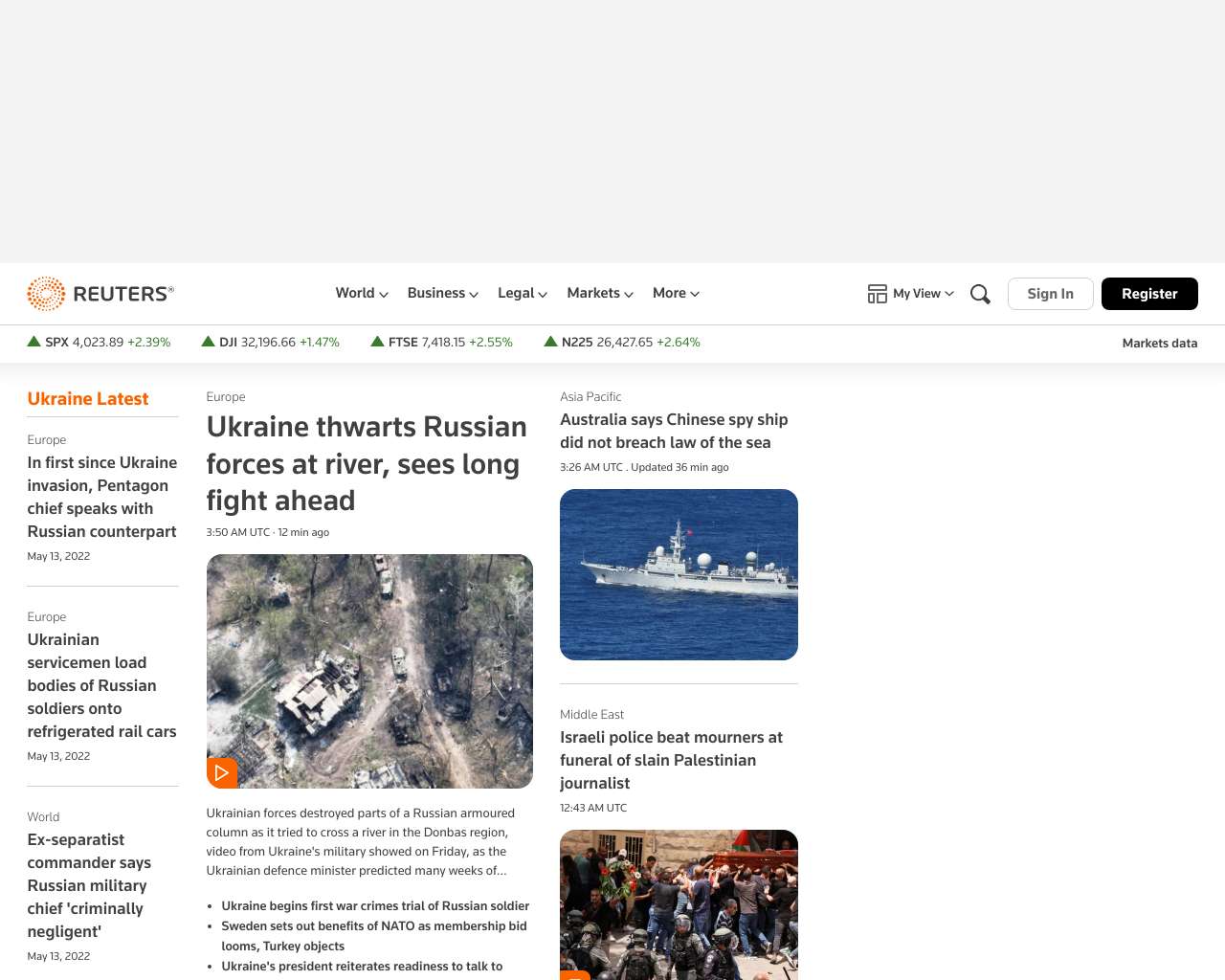This screenshot has width=1225, height=980.
Task: Click the DJI green up-arrow indicator
Action: [208, 342]
